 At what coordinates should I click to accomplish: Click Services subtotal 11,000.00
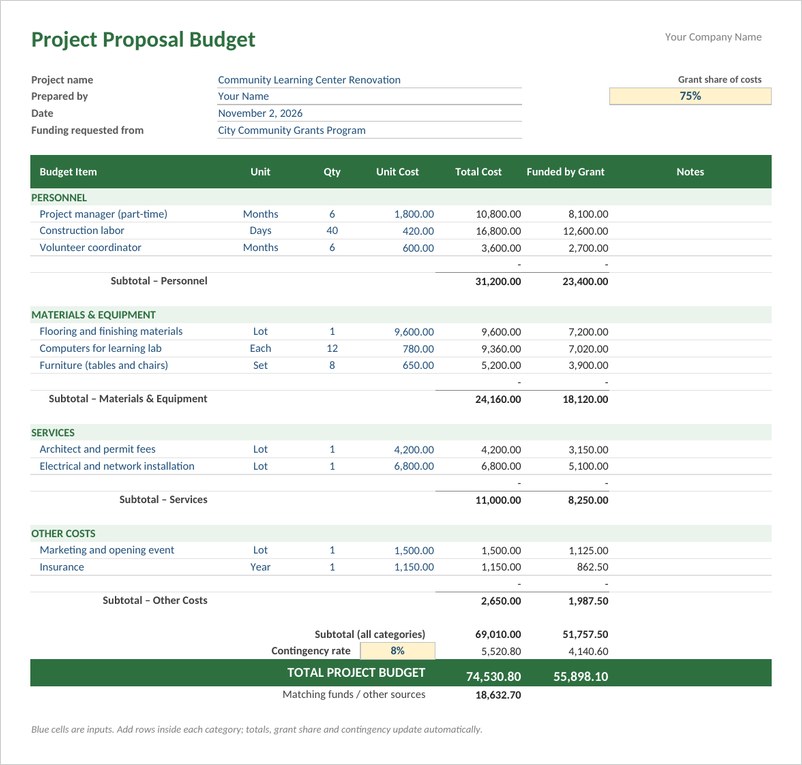click(498, 500)
